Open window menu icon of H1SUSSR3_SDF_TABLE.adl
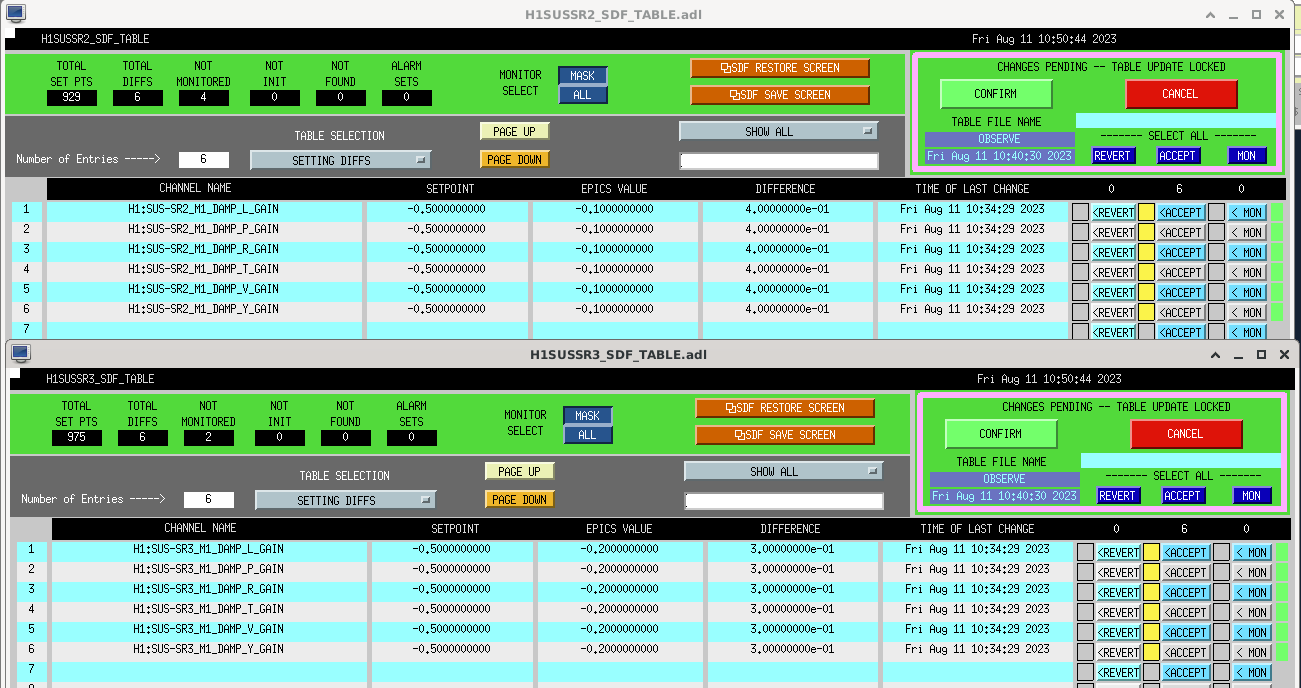Screen dimensions: 1301x688 [x=20, y=354]
